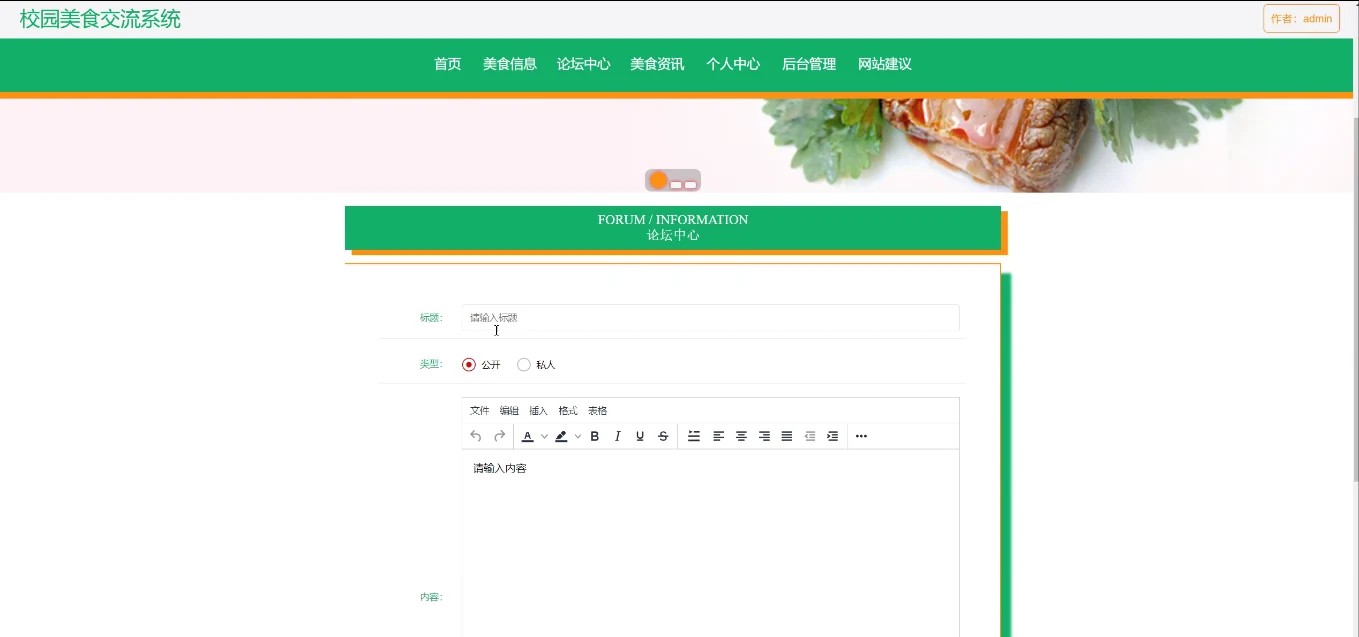The width and height of the screenshot is (1359, 637).
Task: Open the 插入 editor menu
Action: [x=538, y=411]
